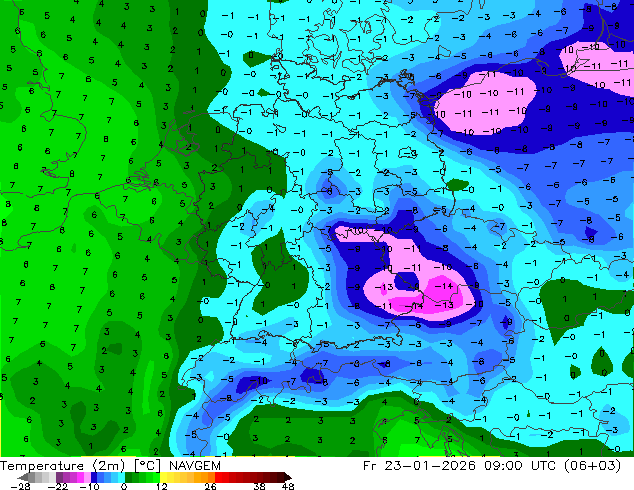Click the "Temperature (2m)" title text
The width and height of the screenshot is (634, 490).
pyautogui.click(x=62, y=466)
